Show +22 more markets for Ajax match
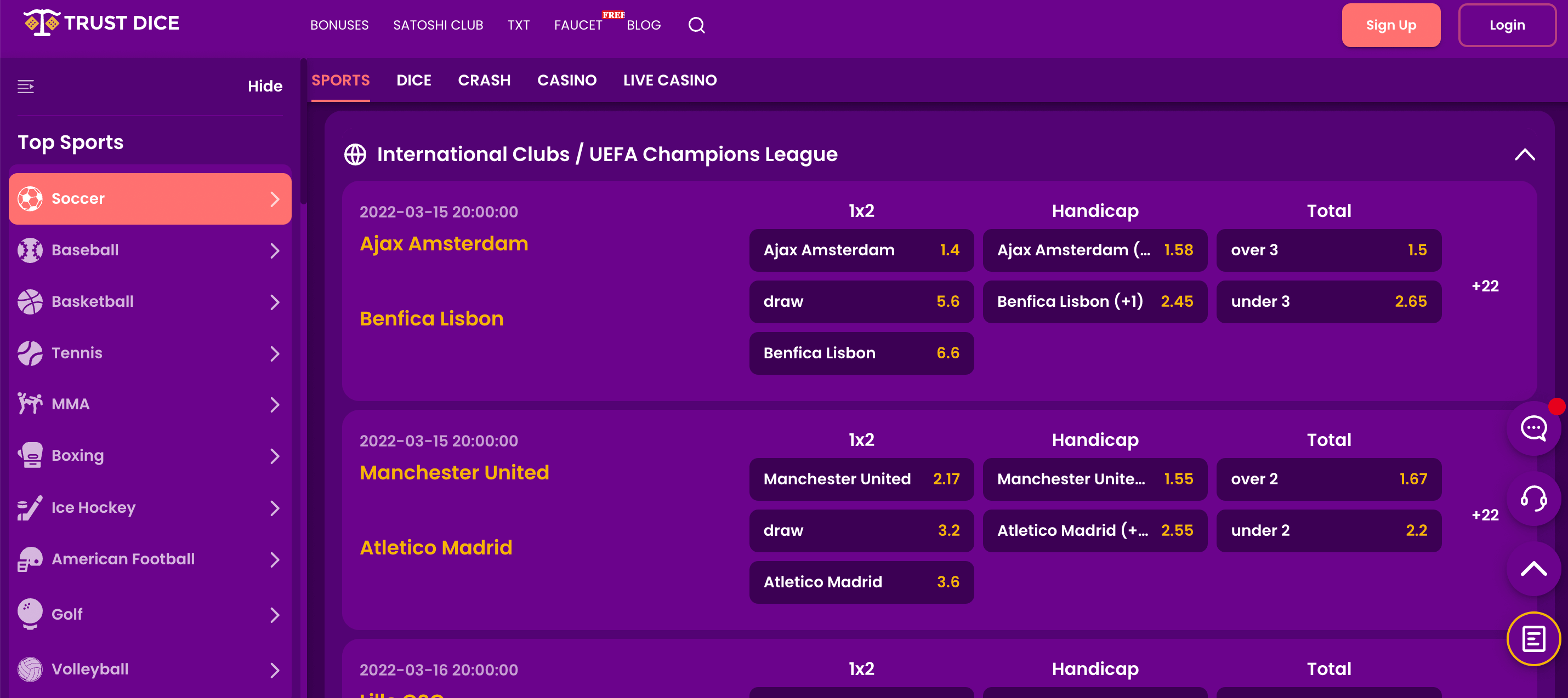The image size is (1568, 698). (x=1485, y=286)
